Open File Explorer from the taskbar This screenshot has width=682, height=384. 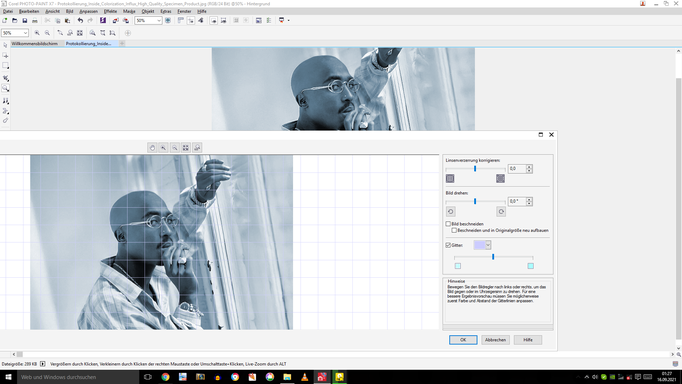[x=287, y=377]
